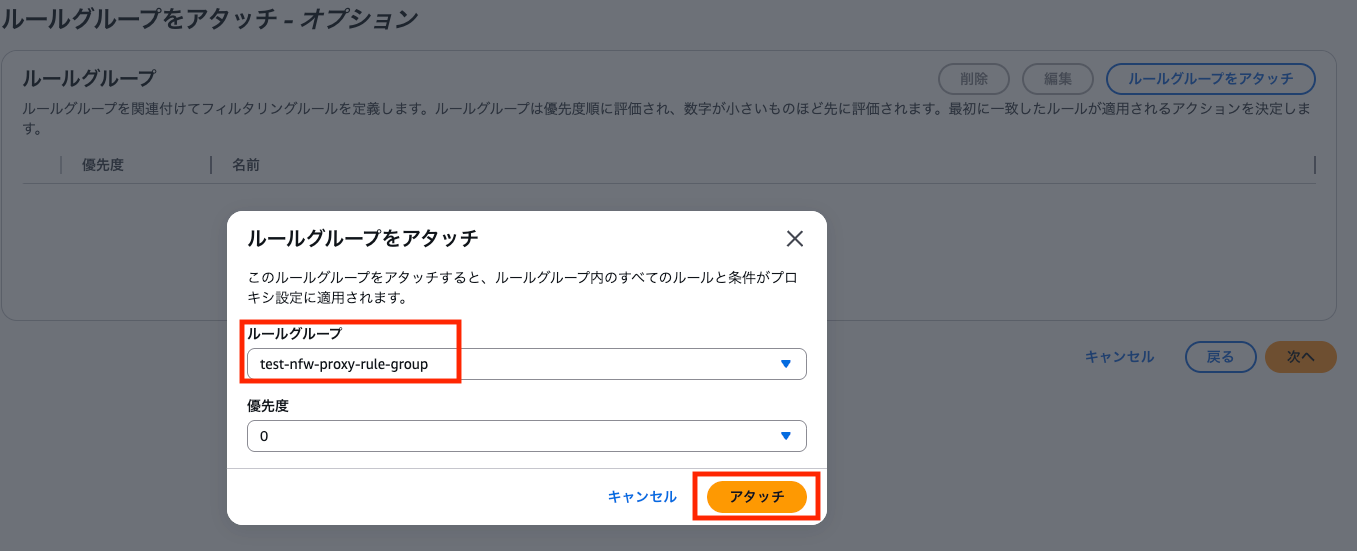Select the test-nfw-proxy-rule-group combo box text
The width and height of the screenshot is (1357, 551).
pyautogui.click(x=344, y=364)
